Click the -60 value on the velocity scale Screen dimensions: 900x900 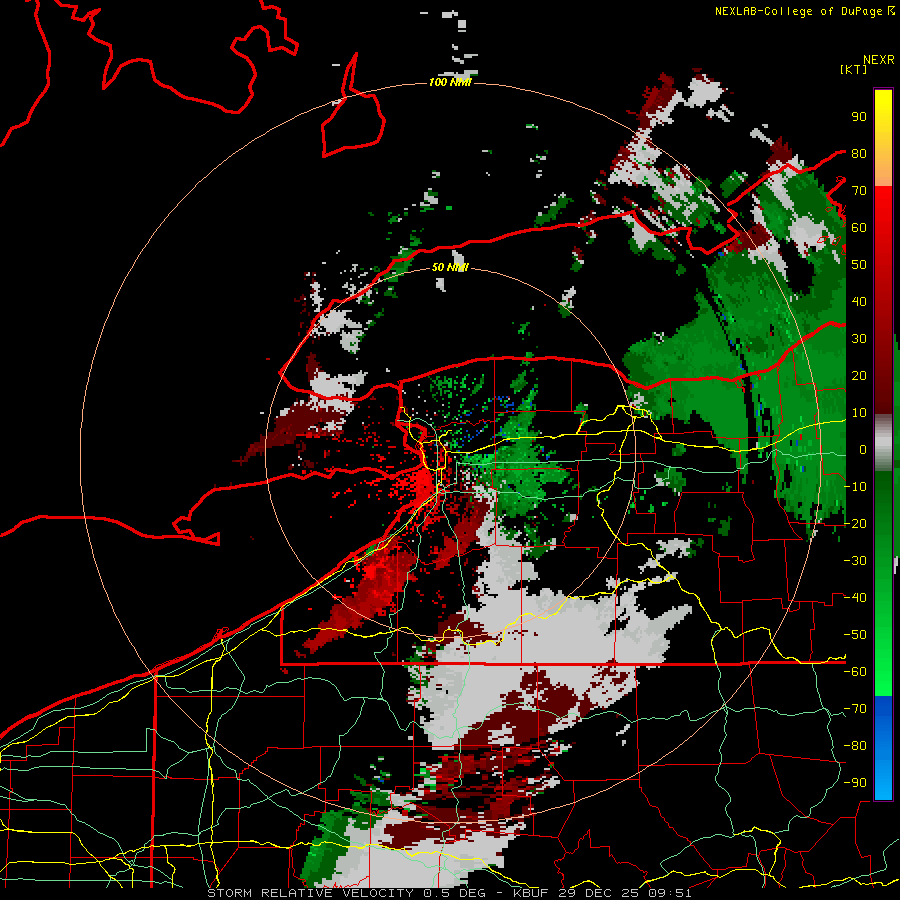click(855, 672)
